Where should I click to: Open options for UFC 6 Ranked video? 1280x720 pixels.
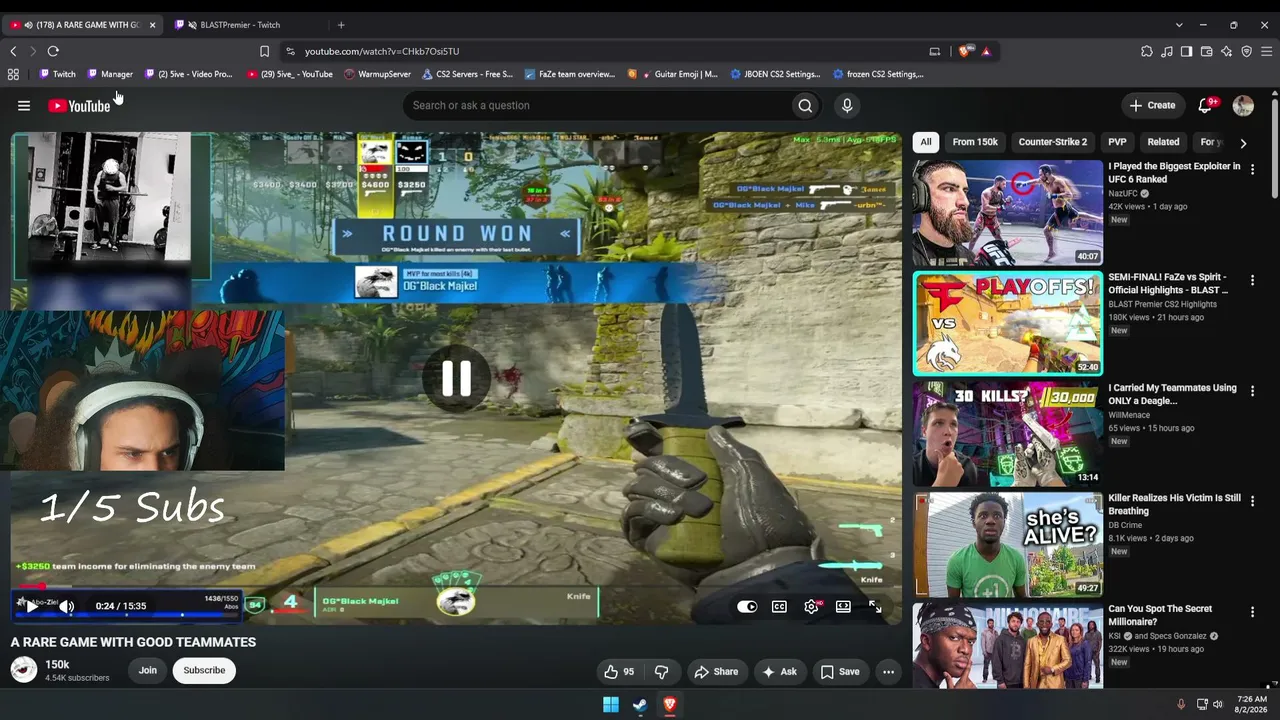tap(1252, 170)
